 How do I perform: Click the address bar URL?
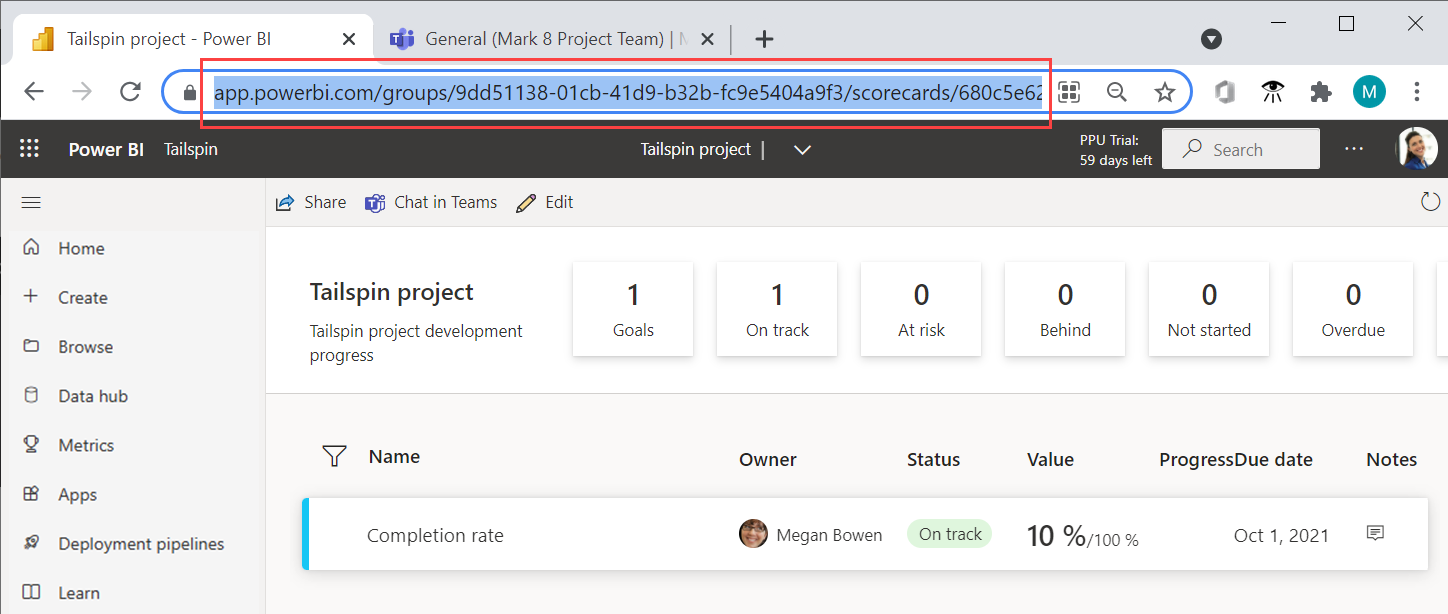click(x=628, y=93)
